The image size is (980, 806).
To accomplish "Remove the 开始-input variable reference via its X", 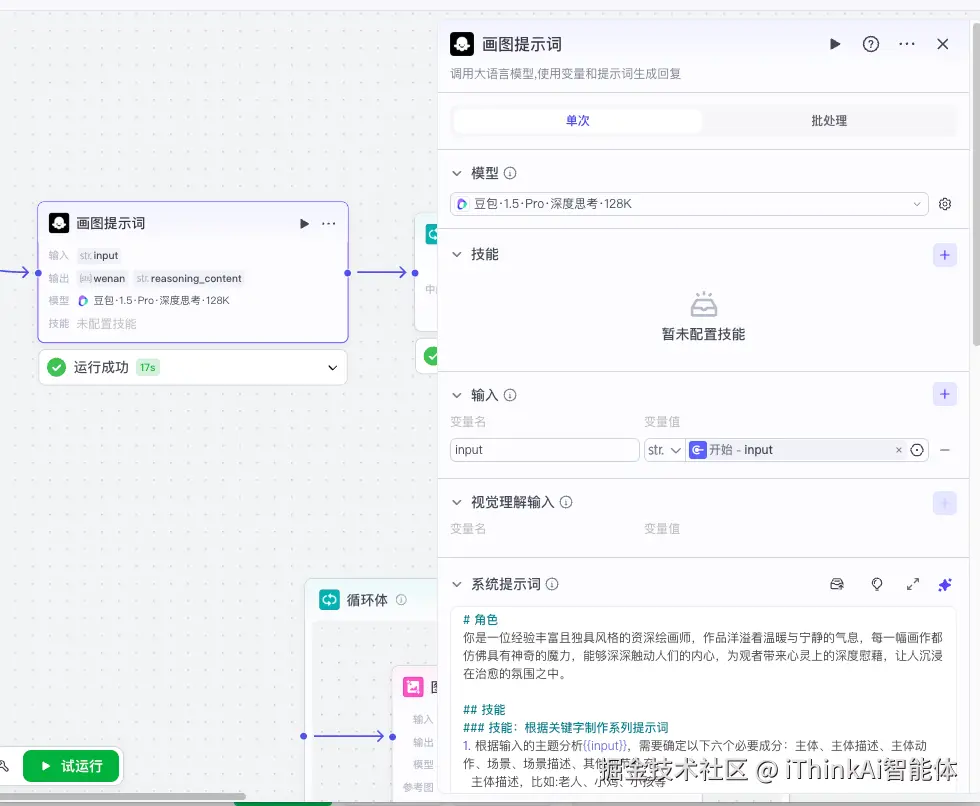I will coord(898,449).
